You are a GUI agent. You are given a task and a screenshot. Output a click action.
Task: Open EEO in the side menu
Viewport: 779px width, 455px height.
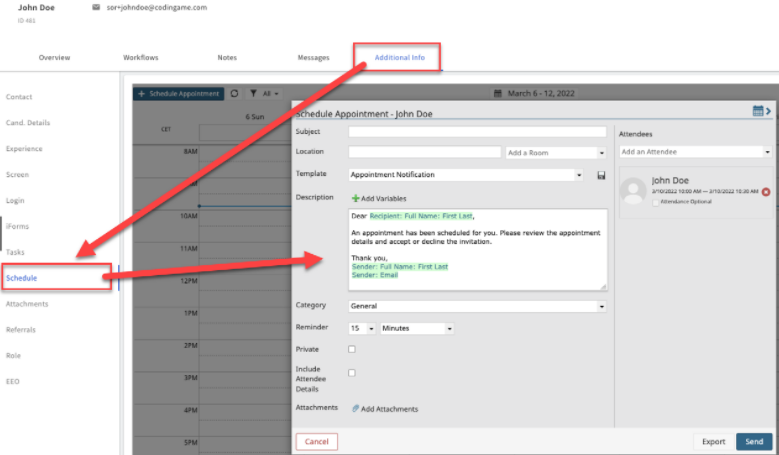(13, 381)
